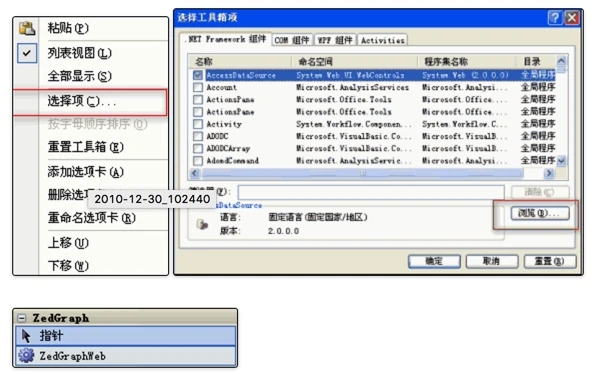Click the Browse (B)... button
The height and width of the screenshot is (373, 591).
click(x=540, y=213)
